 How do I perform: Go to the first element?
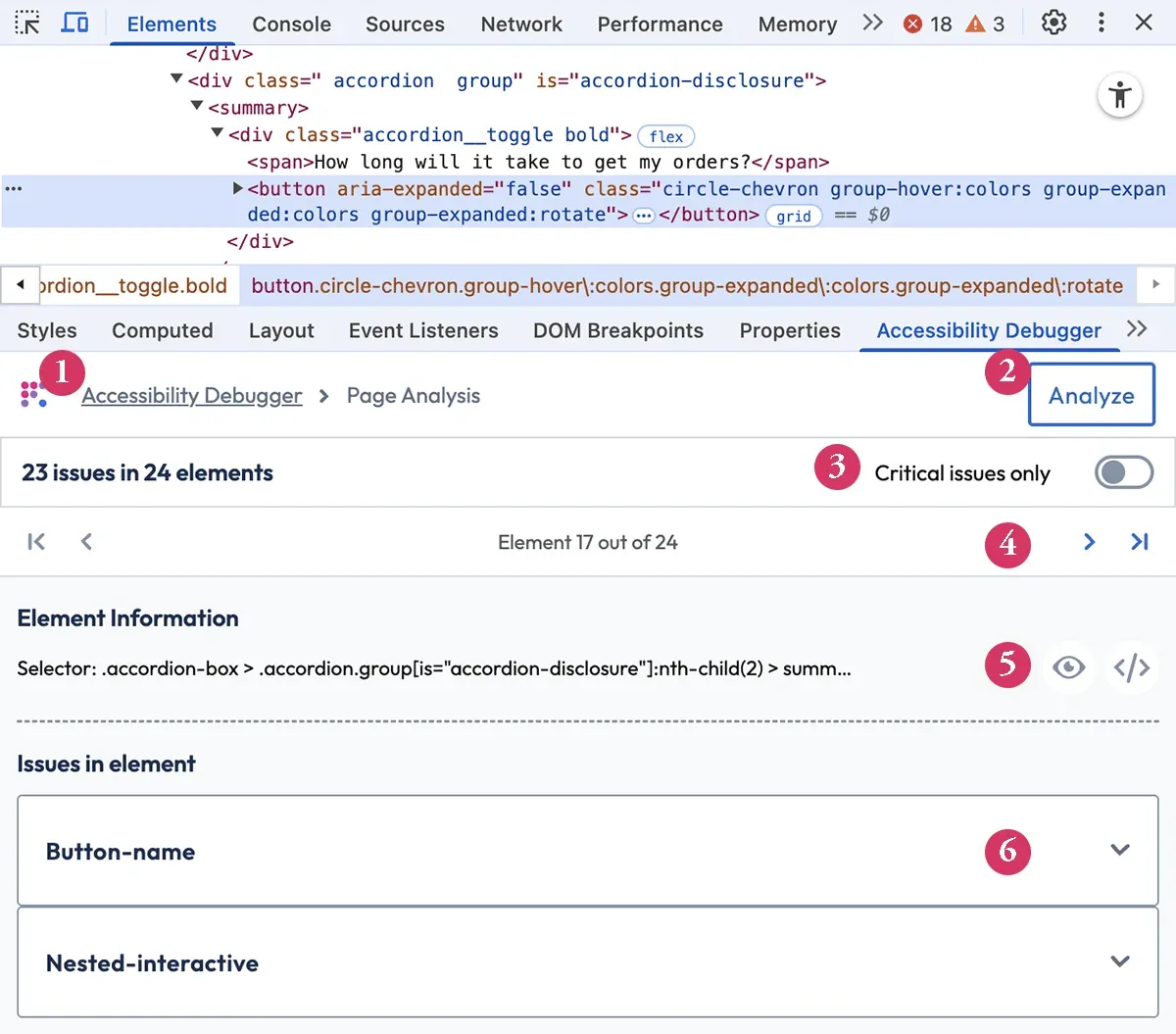[x=36, y=541]
